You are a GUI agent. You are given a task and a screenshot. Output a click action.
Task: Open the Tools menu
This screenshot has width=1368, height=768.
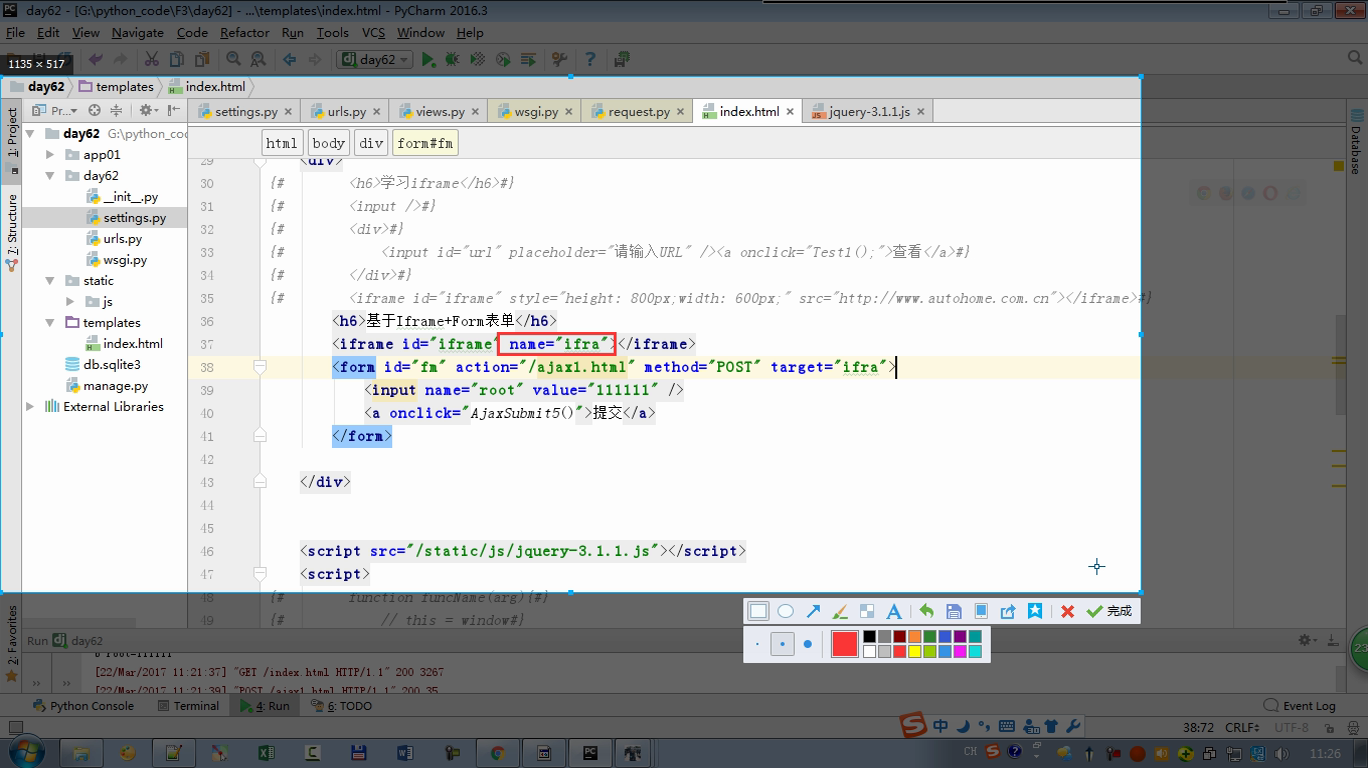tap(332, 32)
